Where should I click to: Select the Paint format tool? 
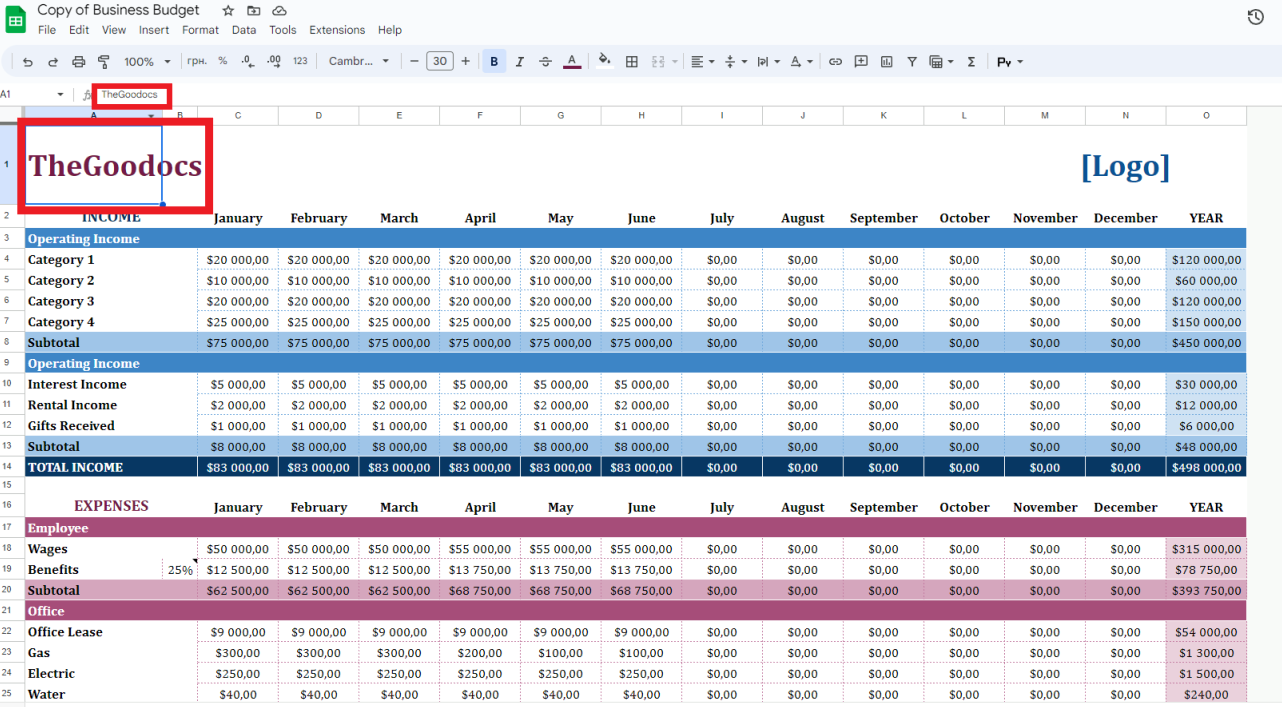(104, 62)
